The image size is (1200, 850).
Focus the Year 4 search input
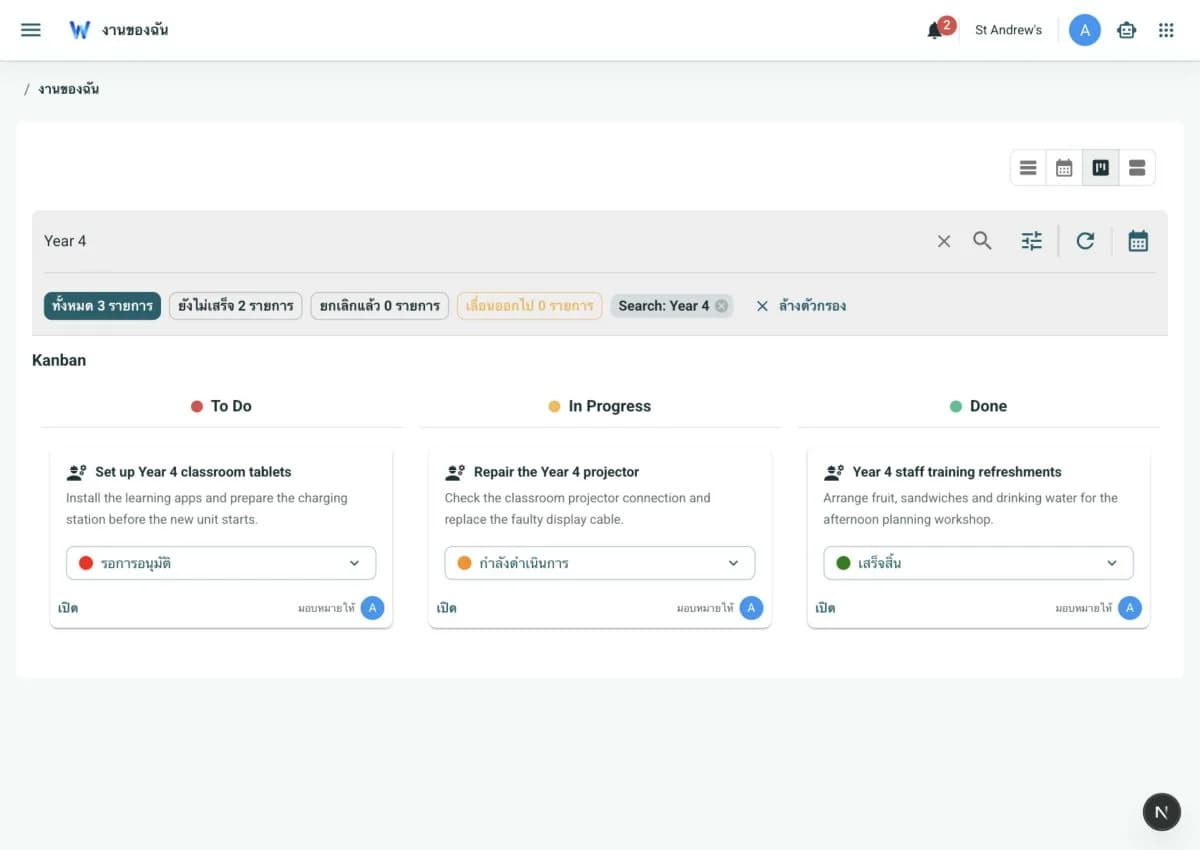(485, 241)
